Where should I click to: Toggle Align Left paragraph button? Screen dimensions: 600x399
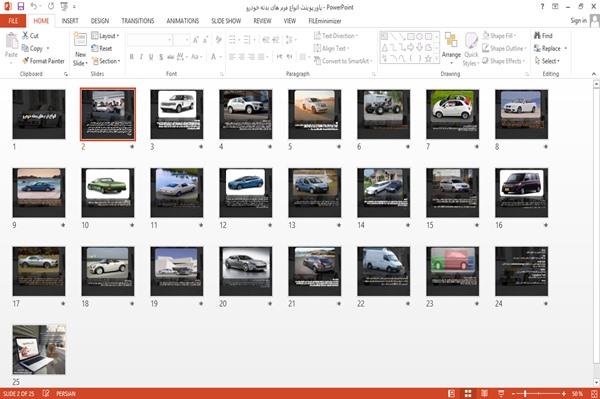[232, 57]
